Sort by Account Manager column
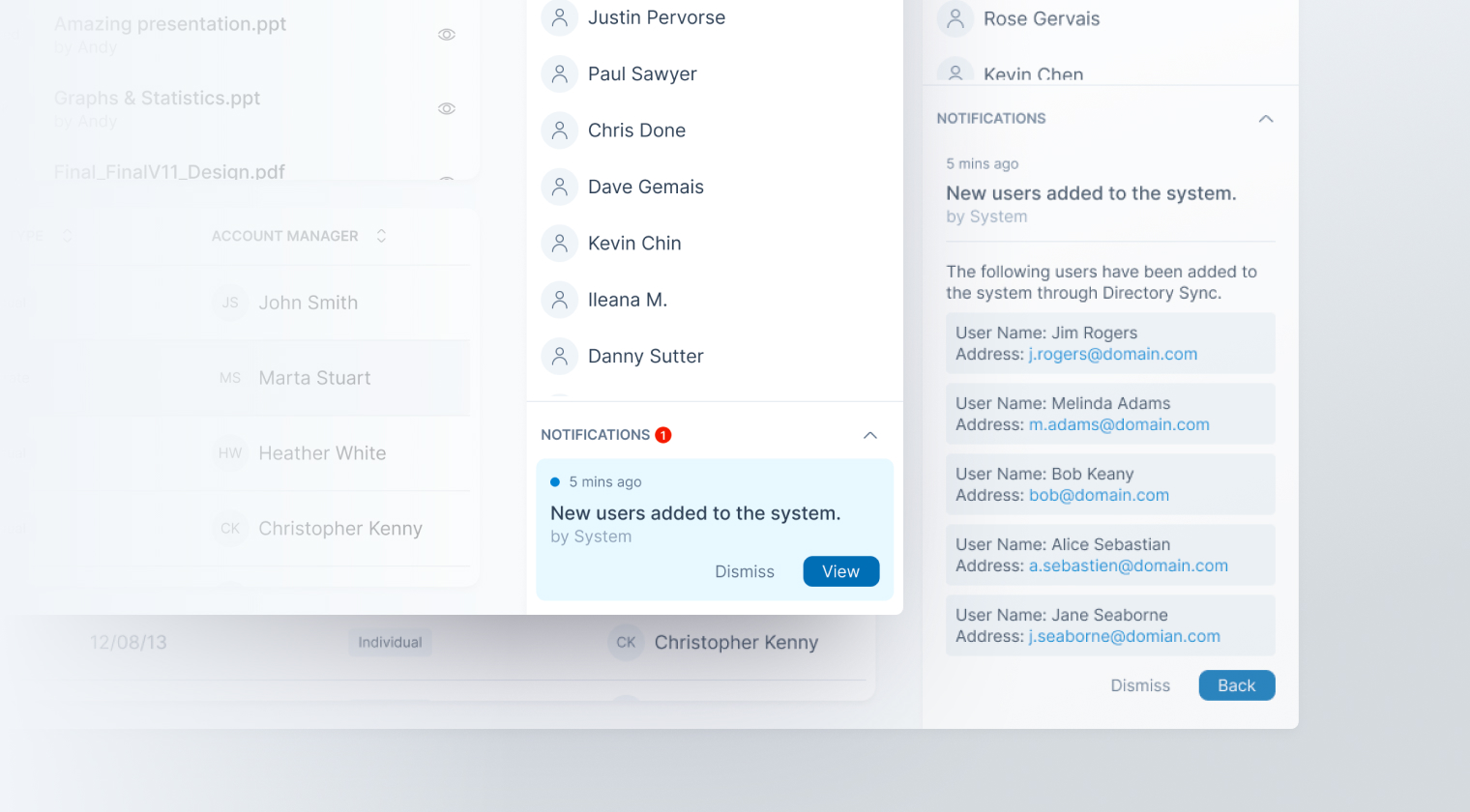This screenshot has width=1470, height=812. (381, 236)
